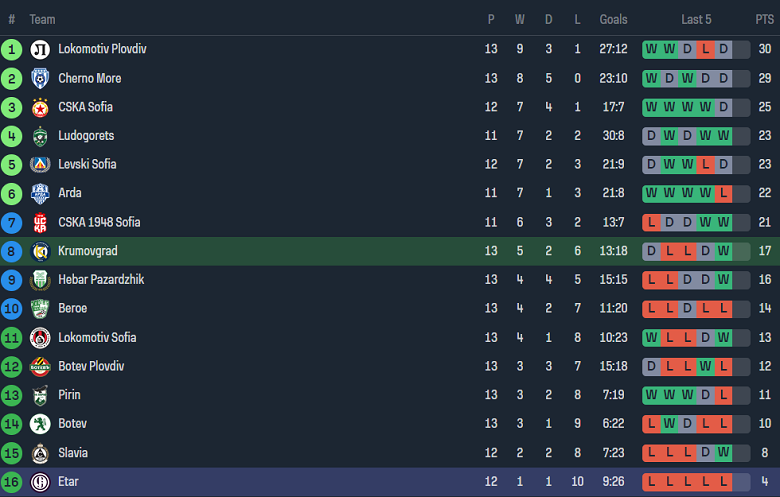
Task: Click the CSKA Sofia club crest
Action: click(40, 107)
